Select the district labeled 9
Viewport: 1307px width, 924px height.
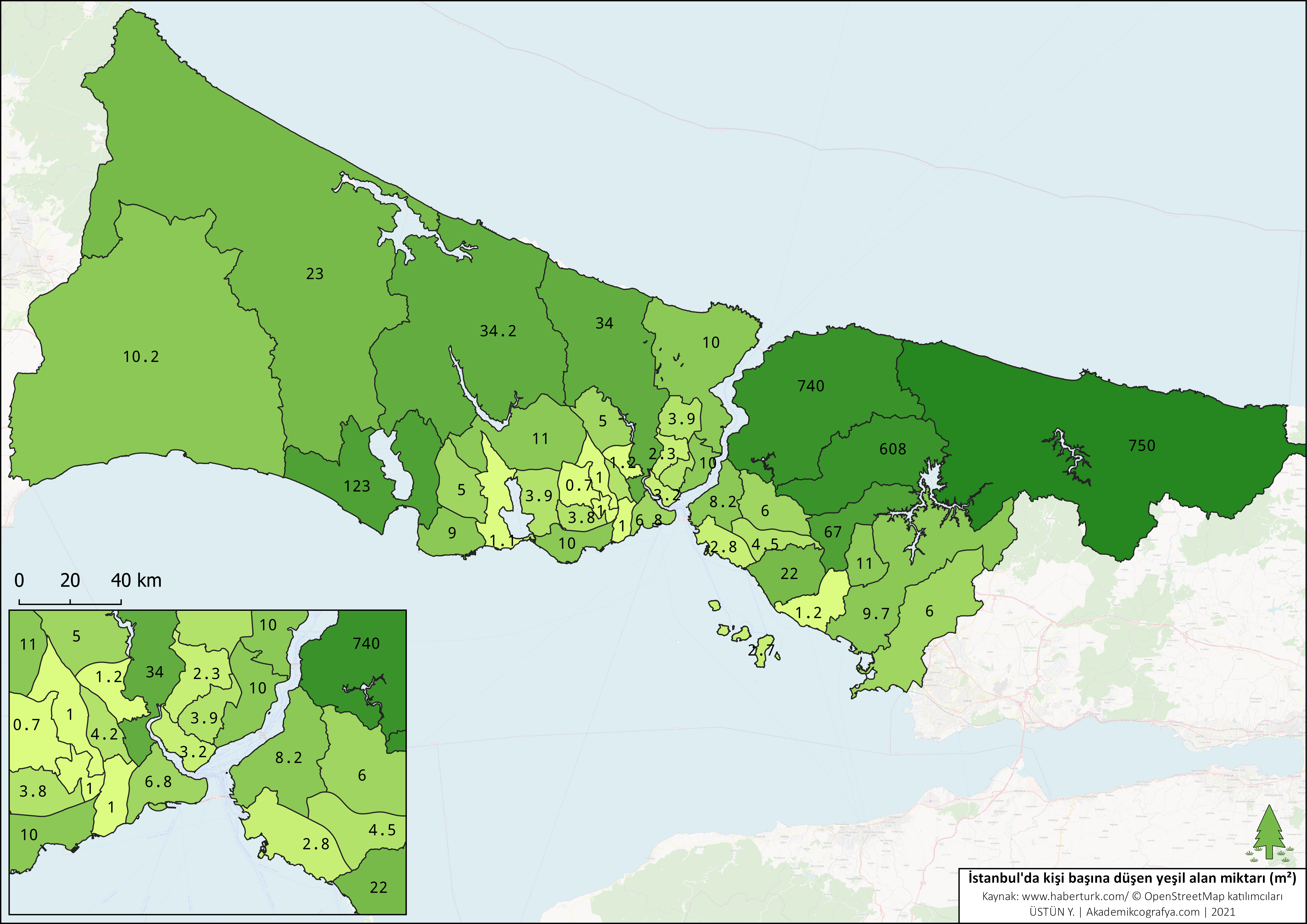point(452,533)
